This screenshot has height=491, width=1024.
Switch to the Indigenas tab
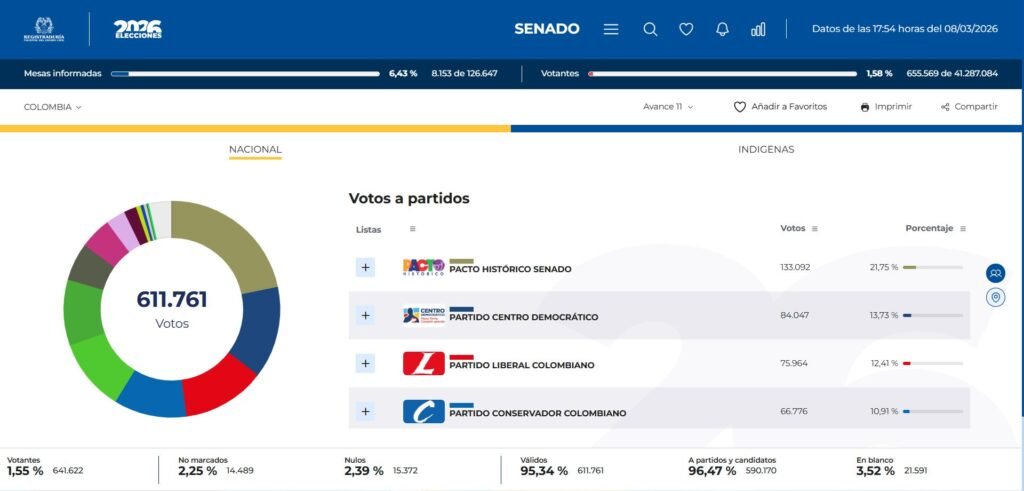point(766,150)
